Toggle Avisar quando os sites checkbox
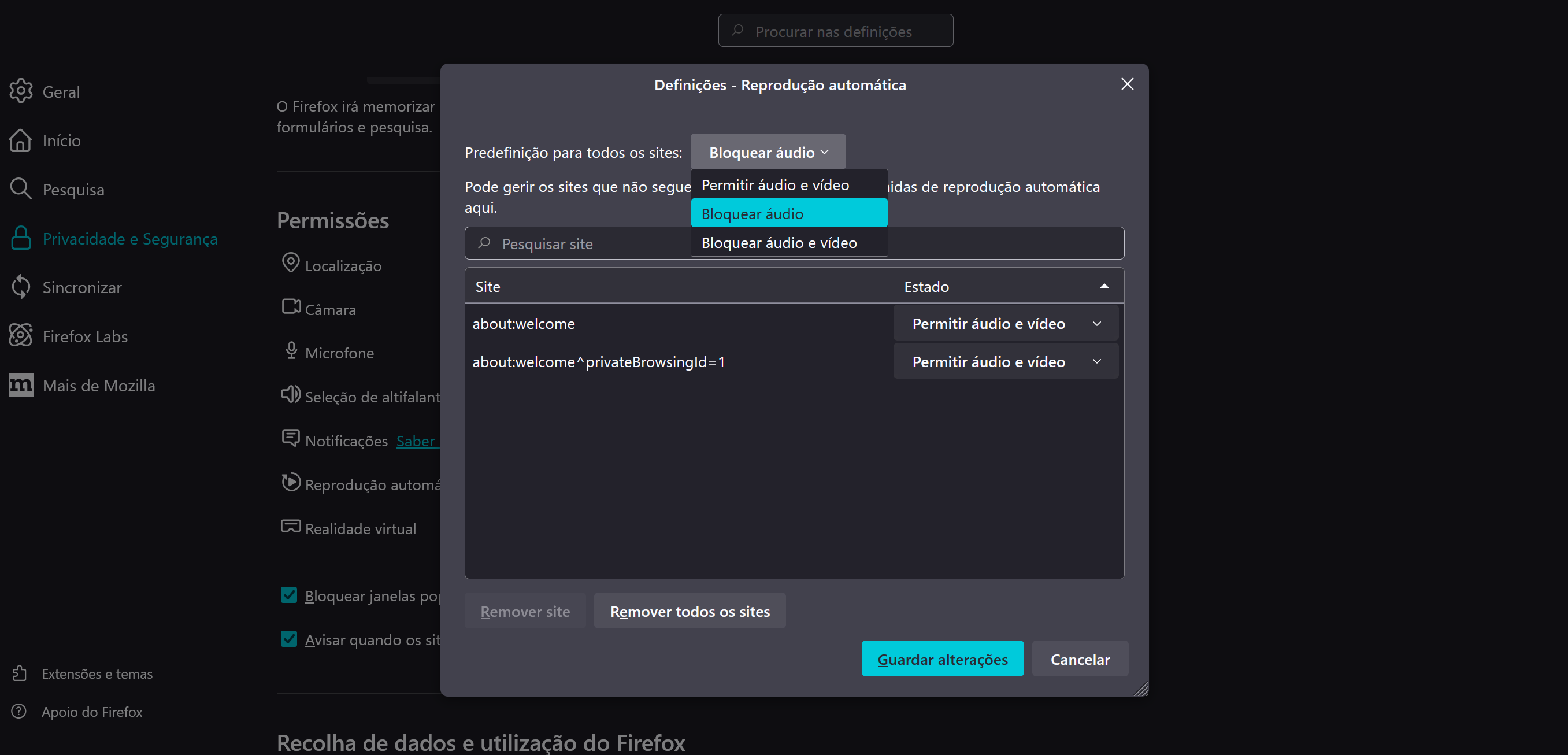Viewport: 1568px width, 755px height. click(289, 639)
